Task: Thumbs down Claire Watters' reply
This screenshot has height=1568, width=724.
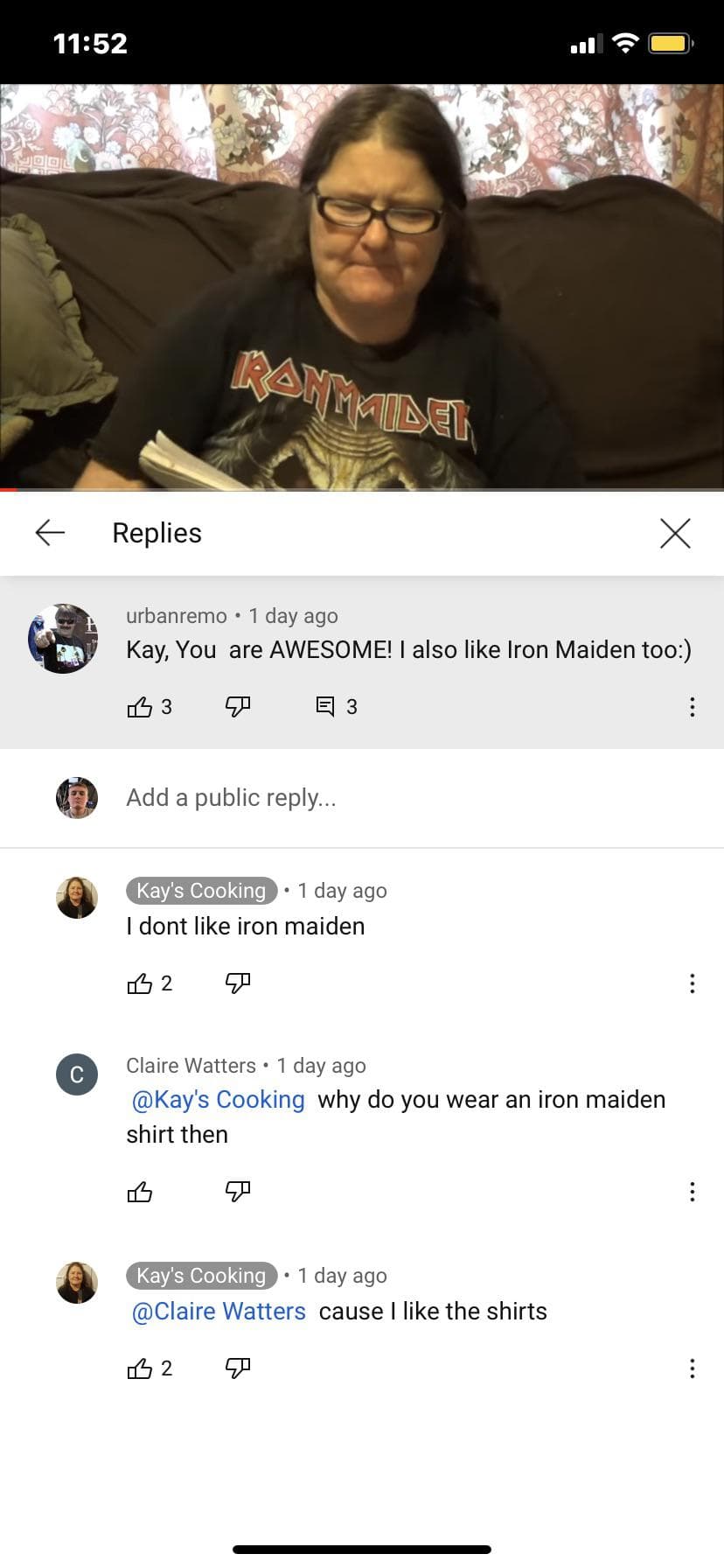Action: point(238,1192)
